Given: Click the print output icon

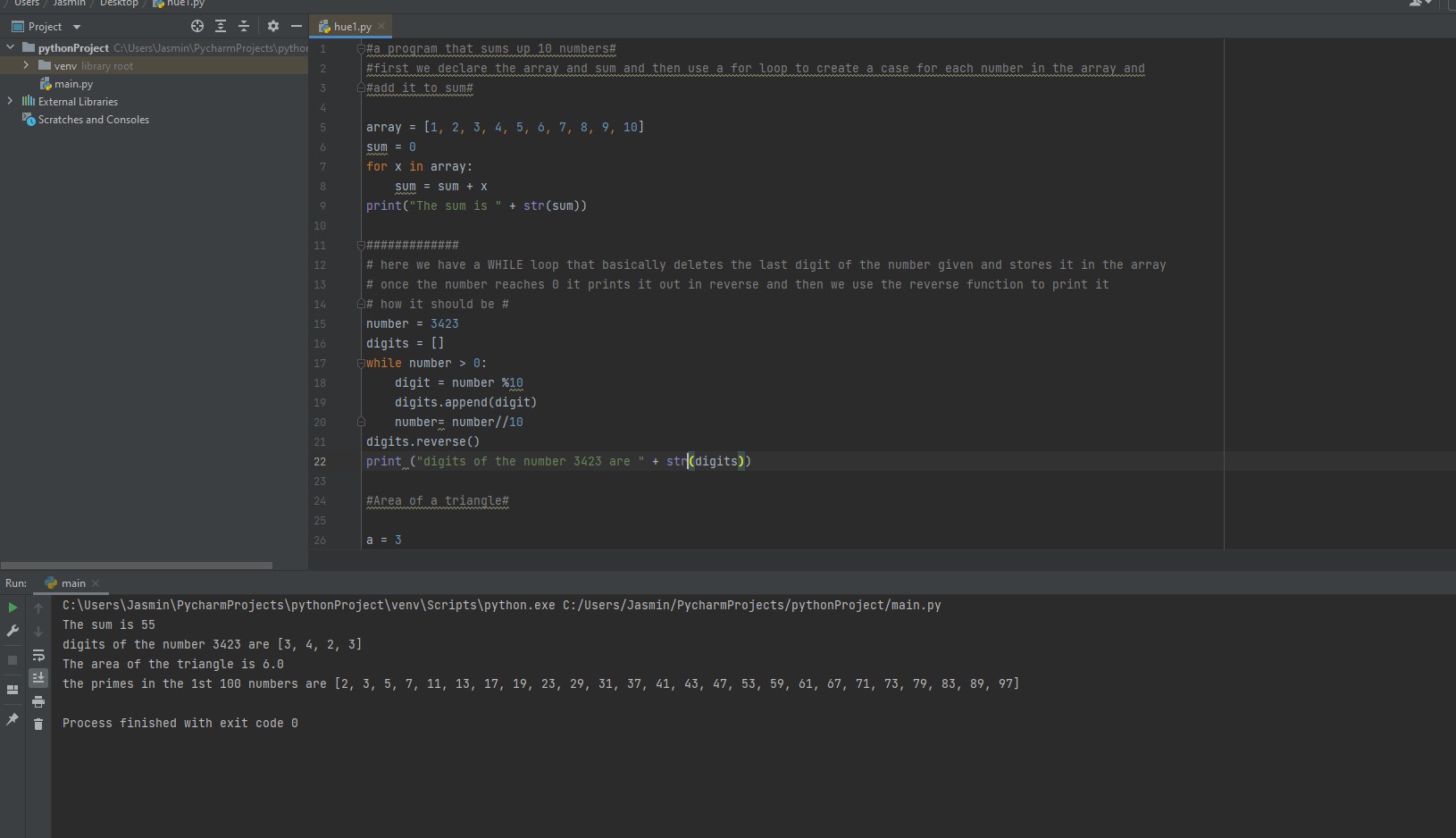Looking at the screenshot, I should (38, 701).
